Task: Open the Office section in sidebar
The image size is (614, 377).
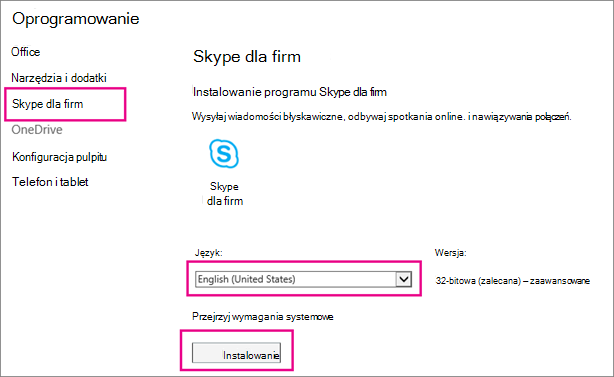Action: pyautogui.click(x=25, y=52)
